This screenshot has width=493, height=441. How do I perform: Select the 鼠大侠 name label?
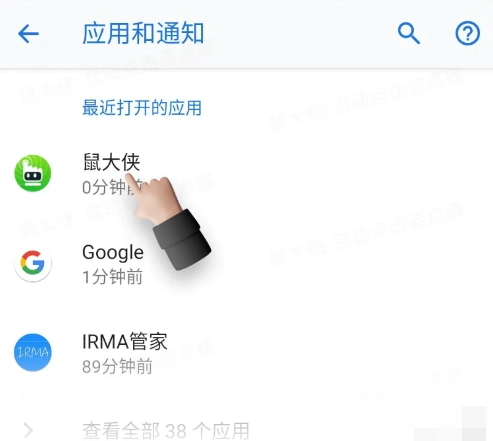coord(111,162)
